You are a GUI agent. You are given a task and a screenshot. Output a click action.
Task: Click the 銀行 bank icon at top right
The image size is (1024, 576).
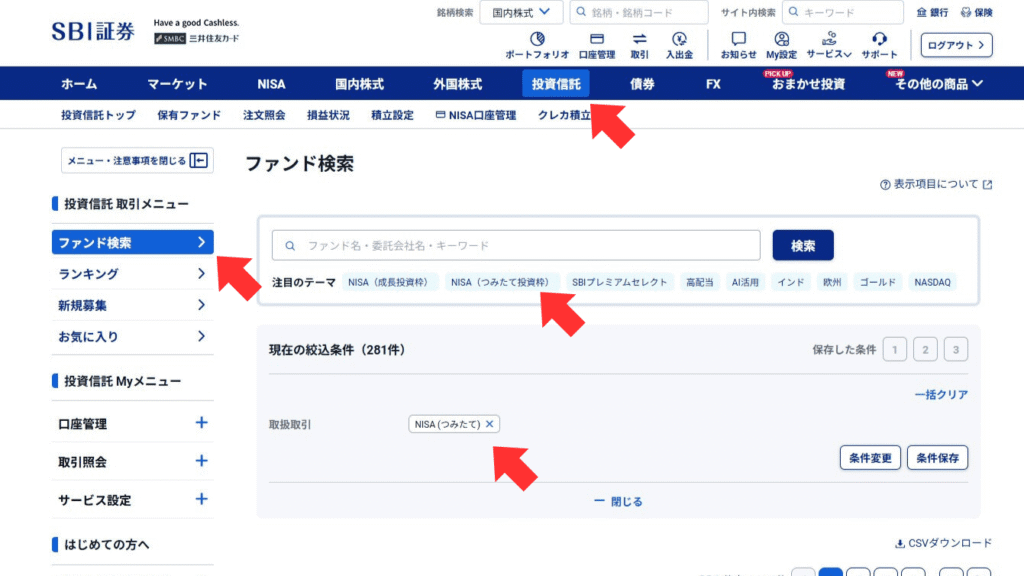pos(936,12)
